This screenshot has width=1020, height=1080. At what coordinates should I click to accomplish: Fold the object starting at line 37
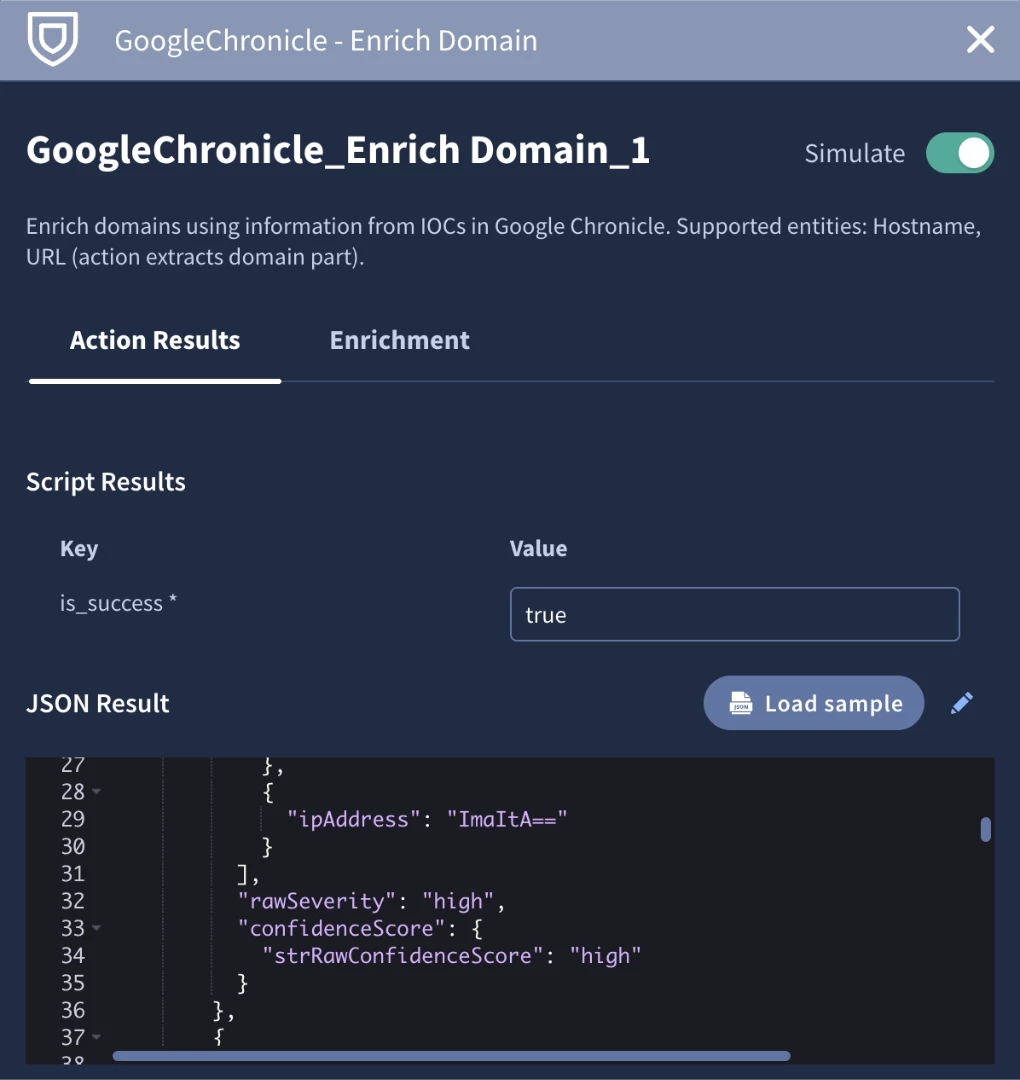point(97,1038)
